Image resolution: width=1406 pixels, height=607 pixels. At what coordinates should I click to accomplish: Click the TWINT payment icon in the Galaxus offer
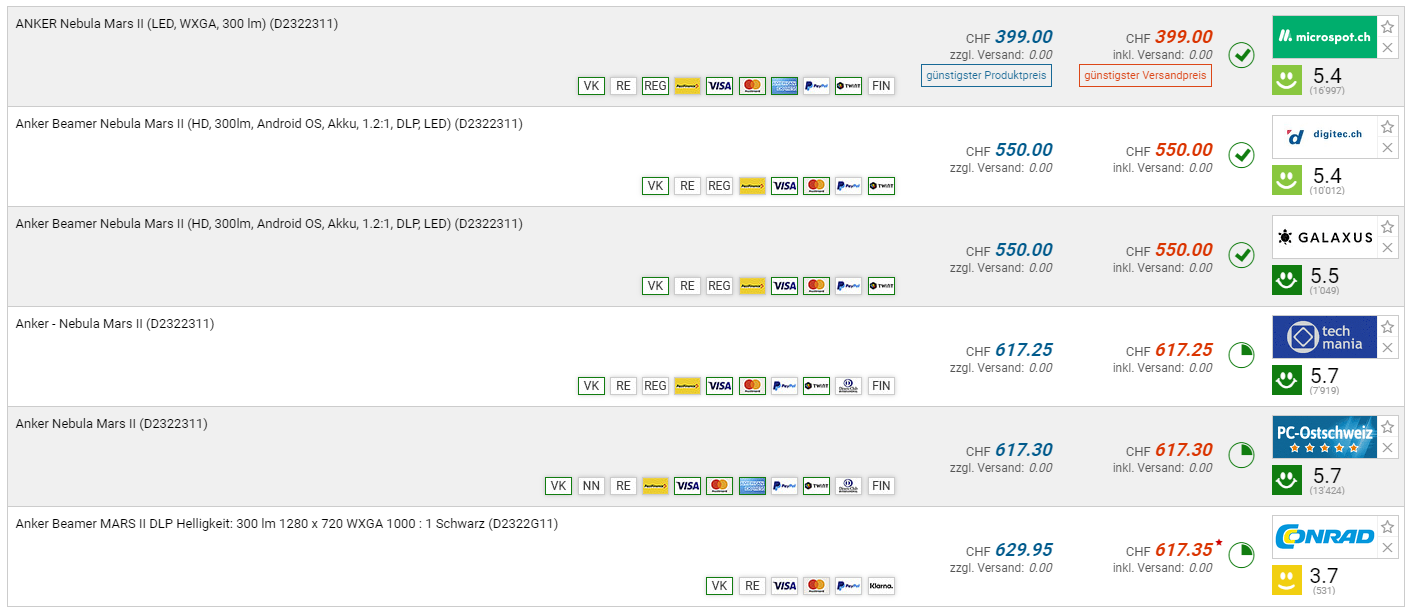tap(881, 286)
